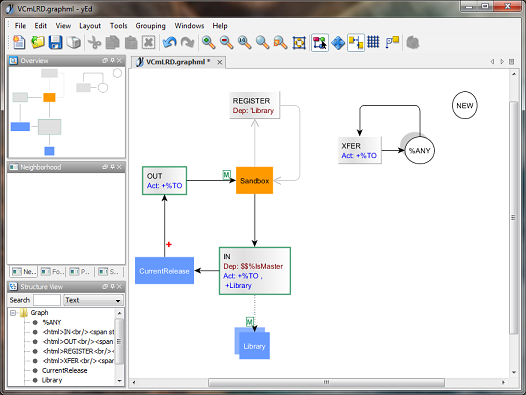Viewport: 526px width, 395px height.
Task: Open the Text search type dropdown
Action: 93,300
